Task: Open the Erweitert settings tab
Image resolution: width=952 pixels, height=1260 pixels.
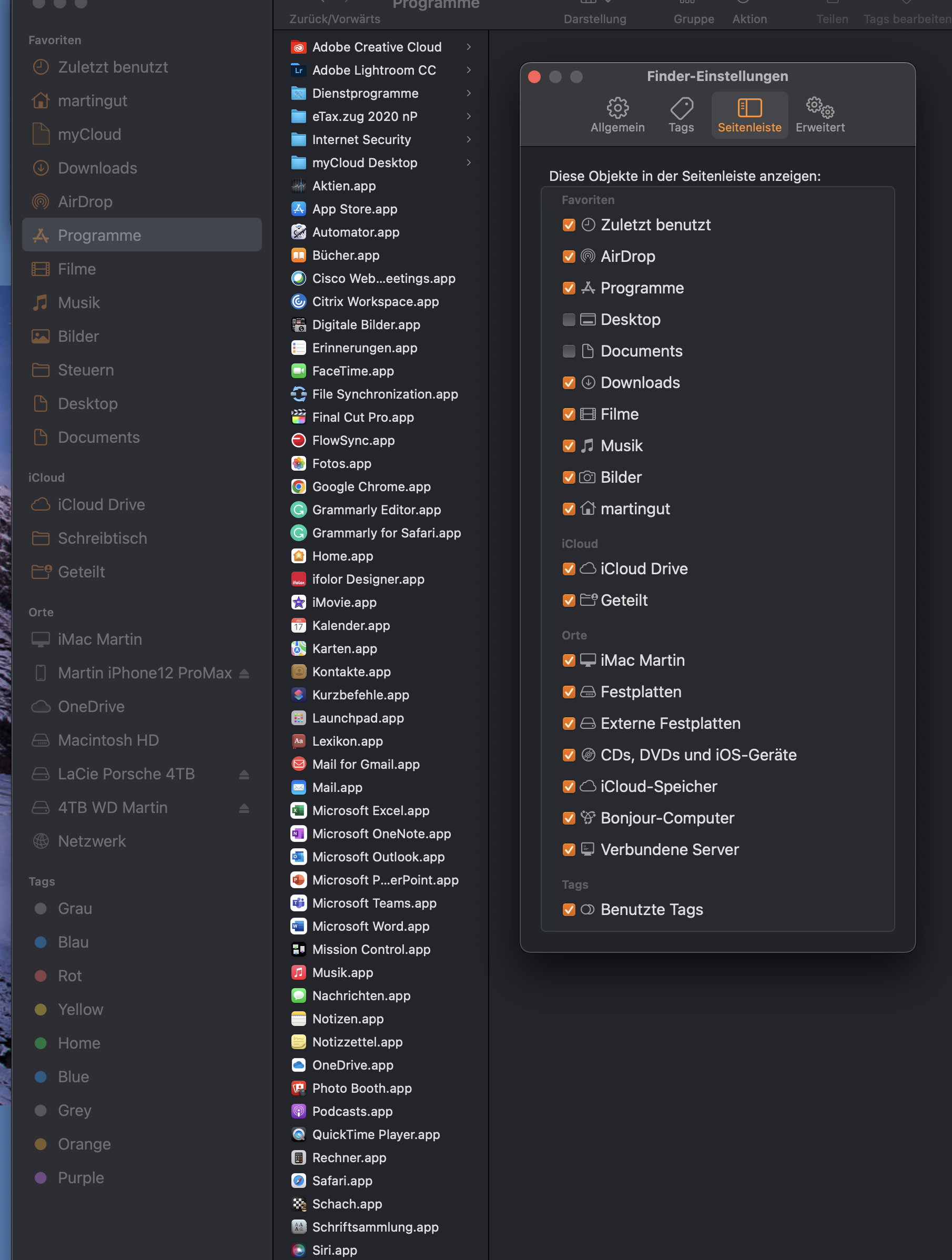Action: pyautogui.click(x=819, y=115)
